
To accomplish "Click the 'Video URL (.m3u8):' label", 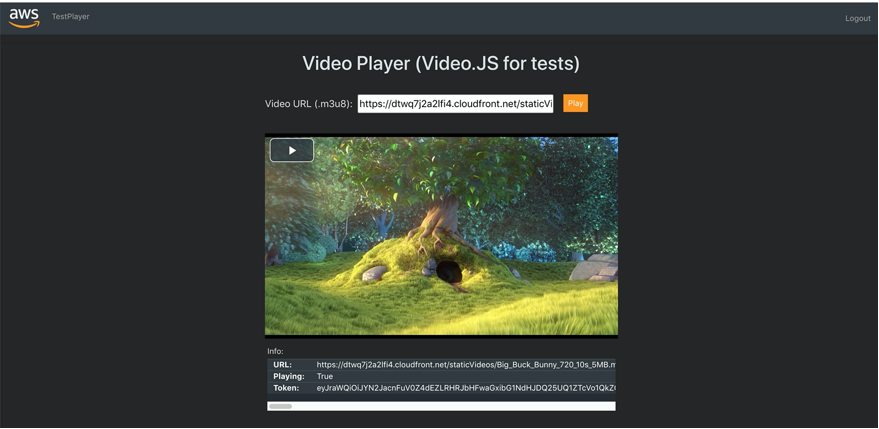I will (308, 104).
